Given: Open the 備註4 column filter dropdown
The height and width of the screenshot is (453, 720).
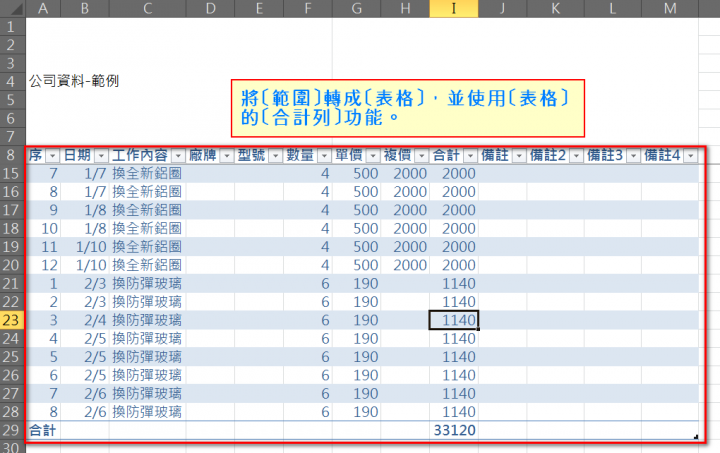Looking at the screenshot, I should click(691, 156).
